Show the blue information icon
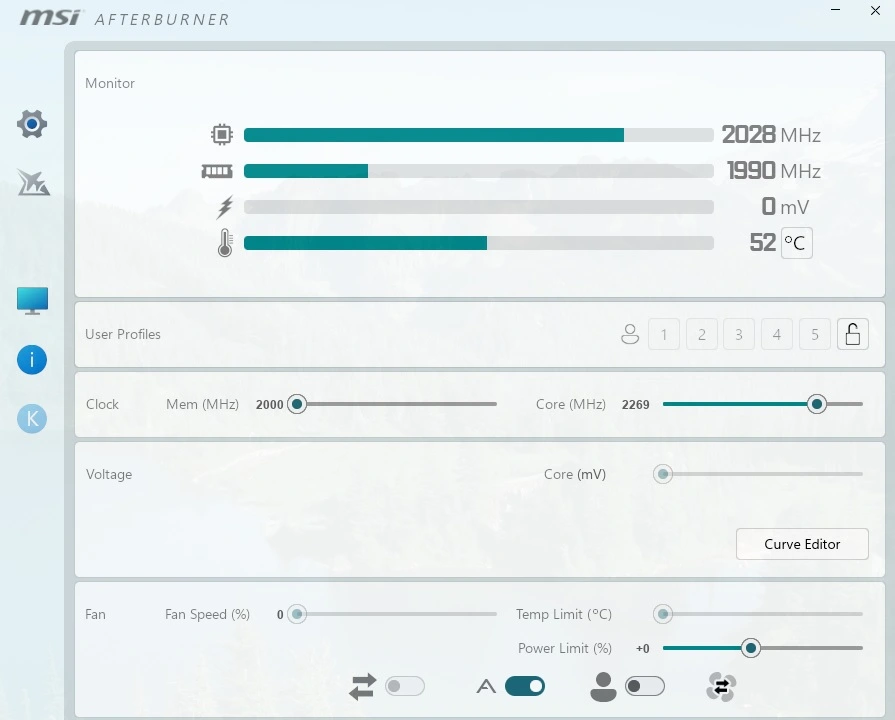Screen dimensions: 895x720 coord(32,360)
